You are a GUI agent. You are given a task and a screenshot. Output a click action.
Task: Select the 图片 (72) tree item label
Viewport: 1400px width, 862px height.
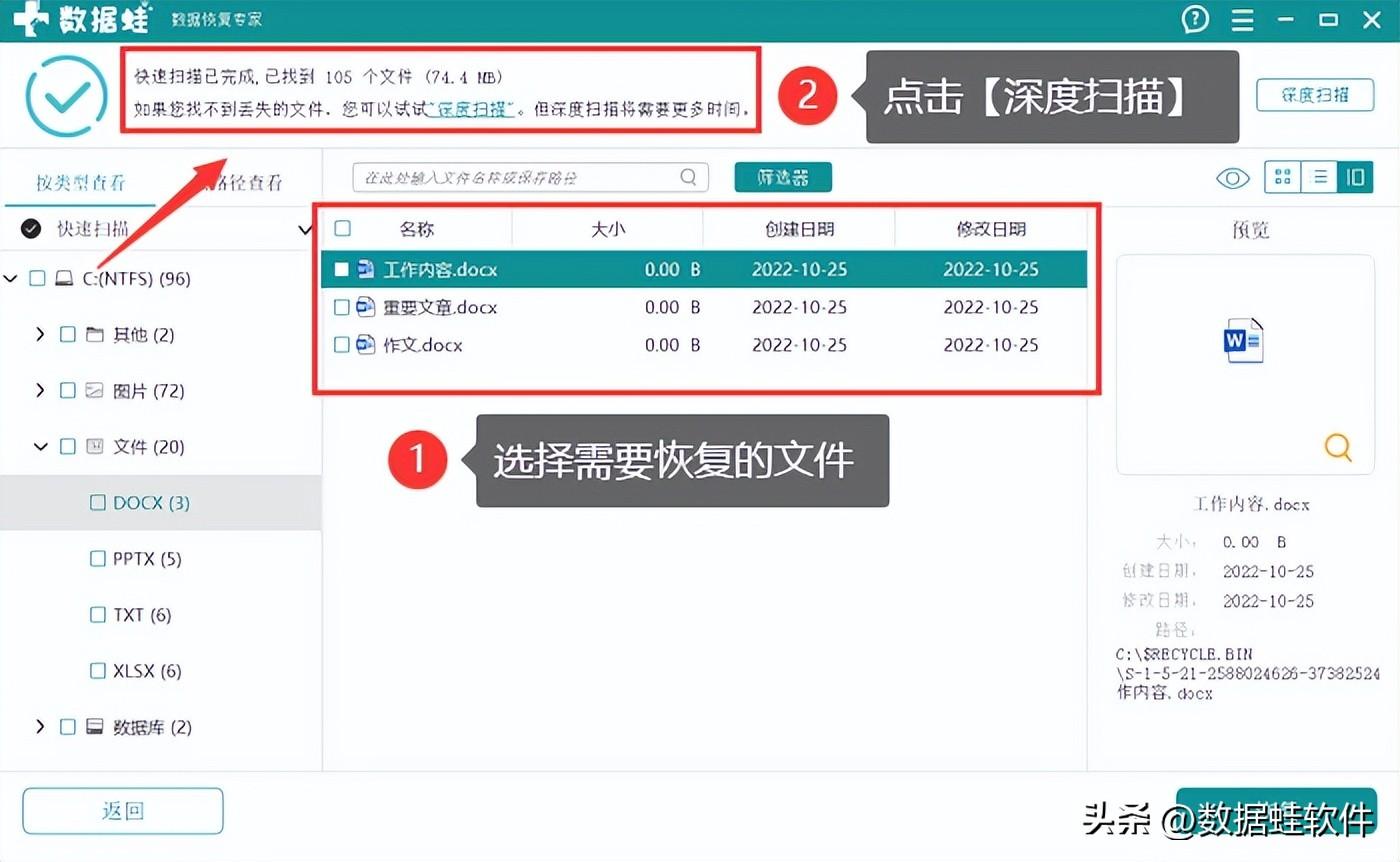(x=149, y=390)
